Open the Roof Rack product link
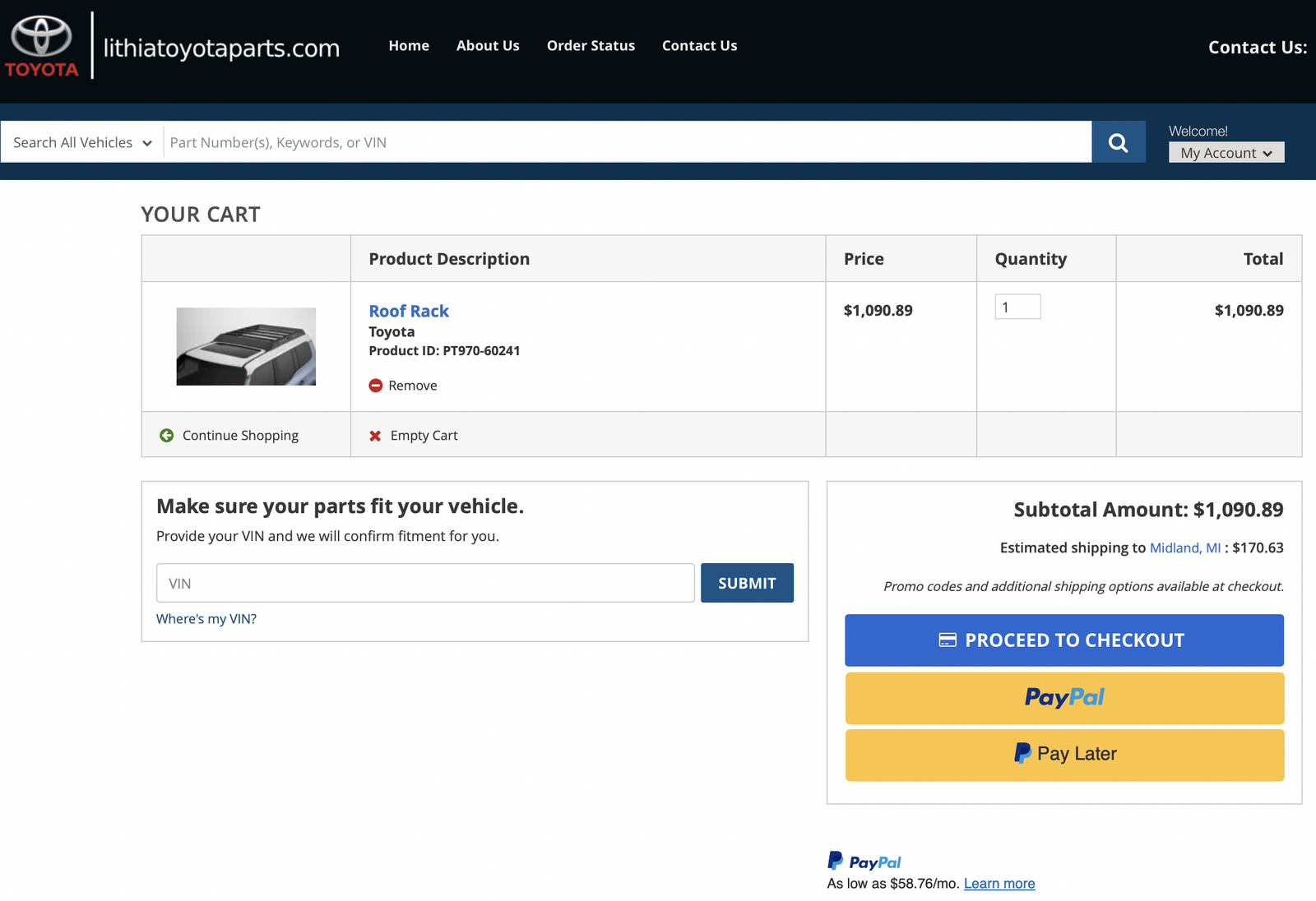1316x901 pixels. pos(409,311)
